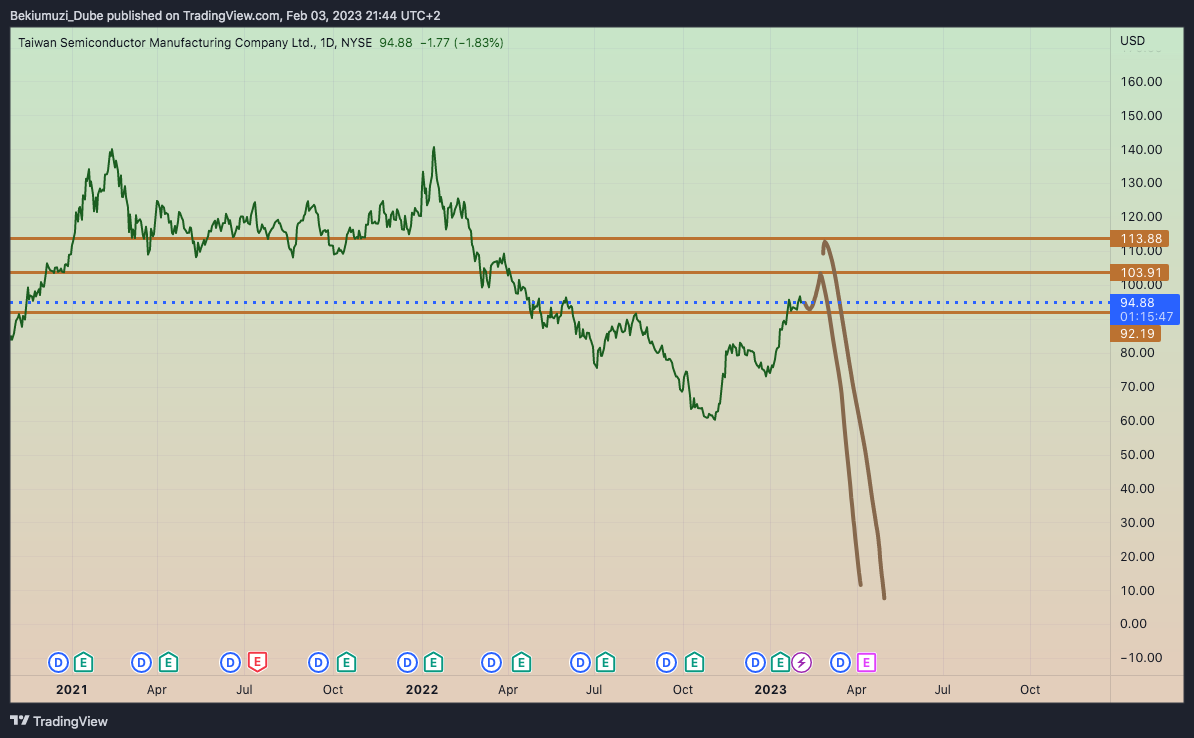Open the dividend marker before April 2021

pos(142,663)
